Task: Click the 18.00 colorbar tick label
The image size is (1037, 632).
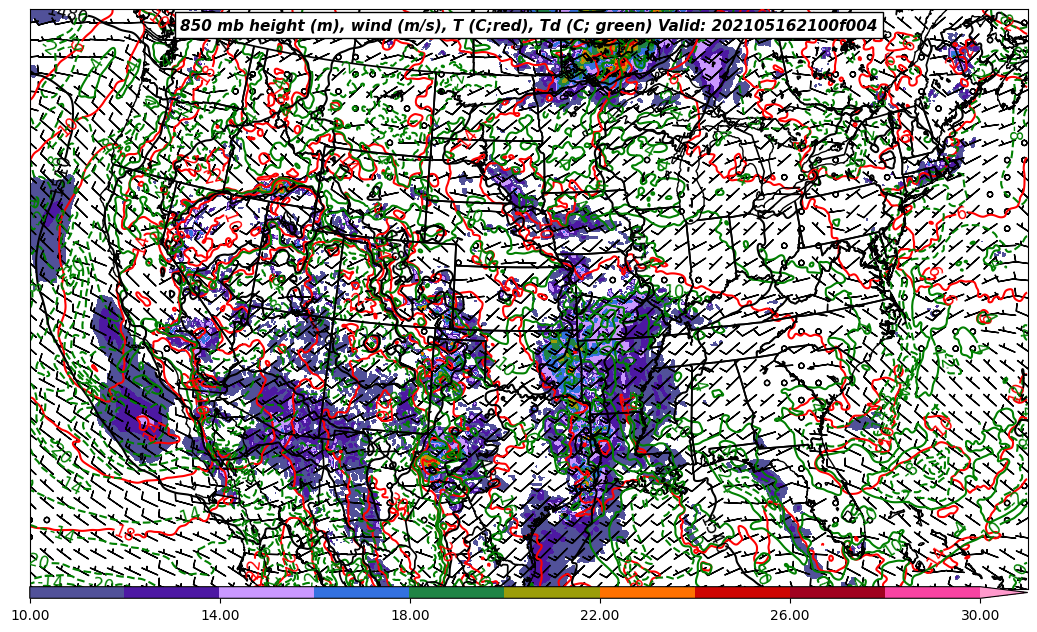Action: point(410,616)
